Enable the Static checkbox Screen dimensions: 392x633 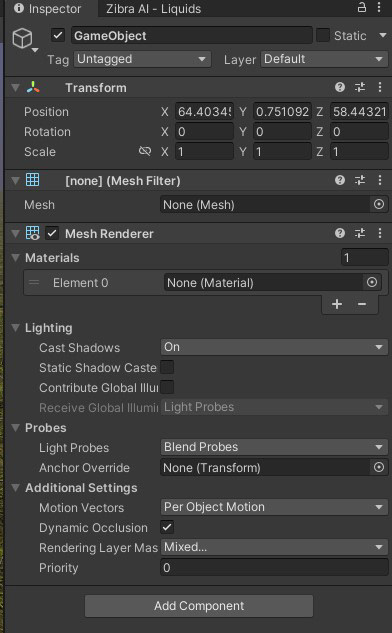(x=323, y=36)
